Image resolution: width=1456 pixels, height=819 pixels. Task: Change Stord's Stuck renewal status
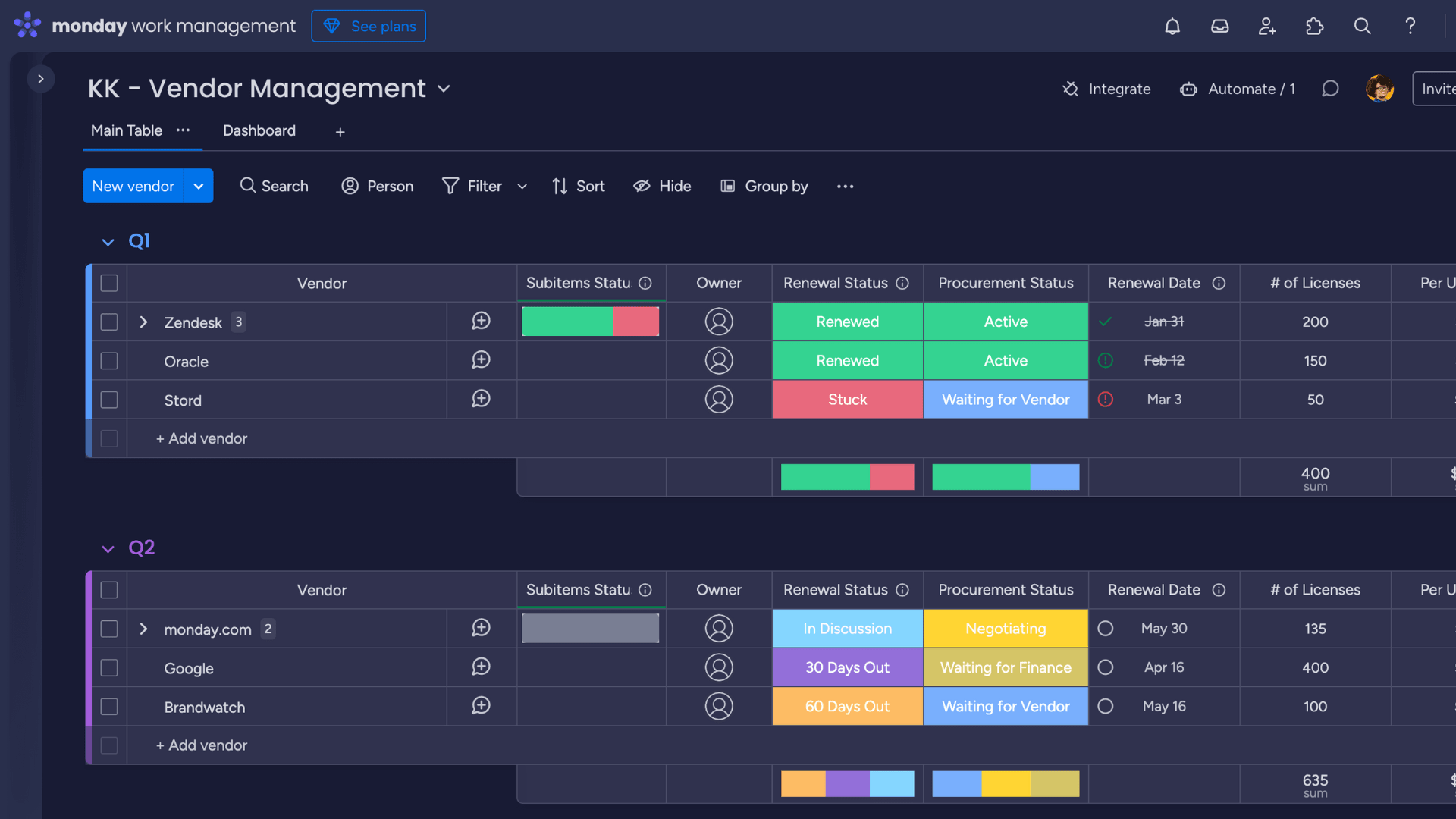[848, 400]
